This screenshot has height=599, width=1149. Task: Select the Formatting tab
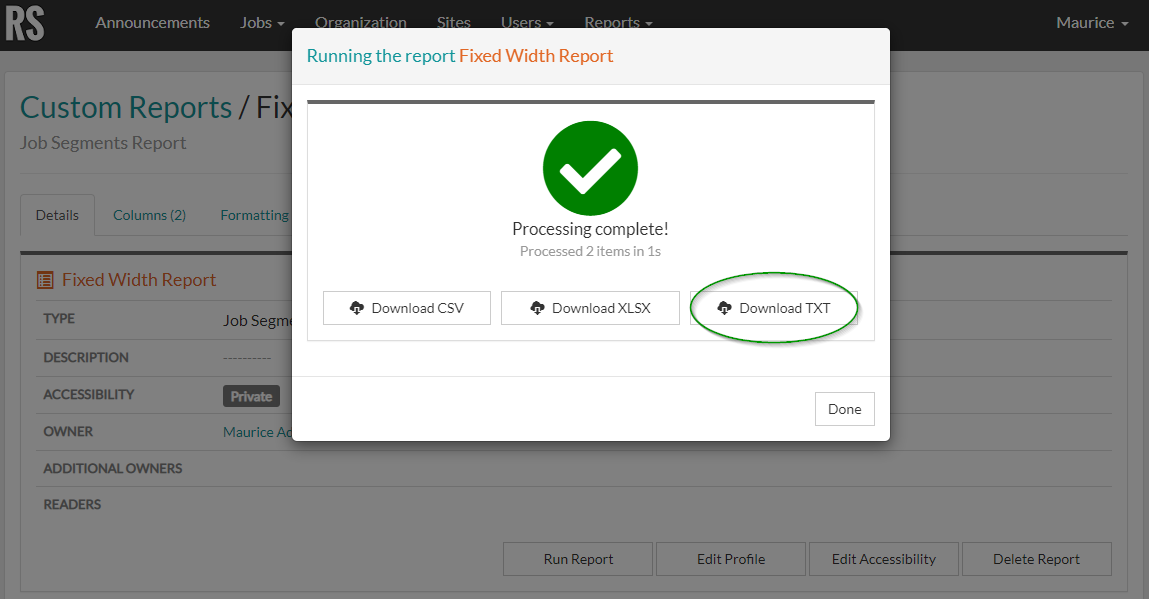click(x=253, y=214)
